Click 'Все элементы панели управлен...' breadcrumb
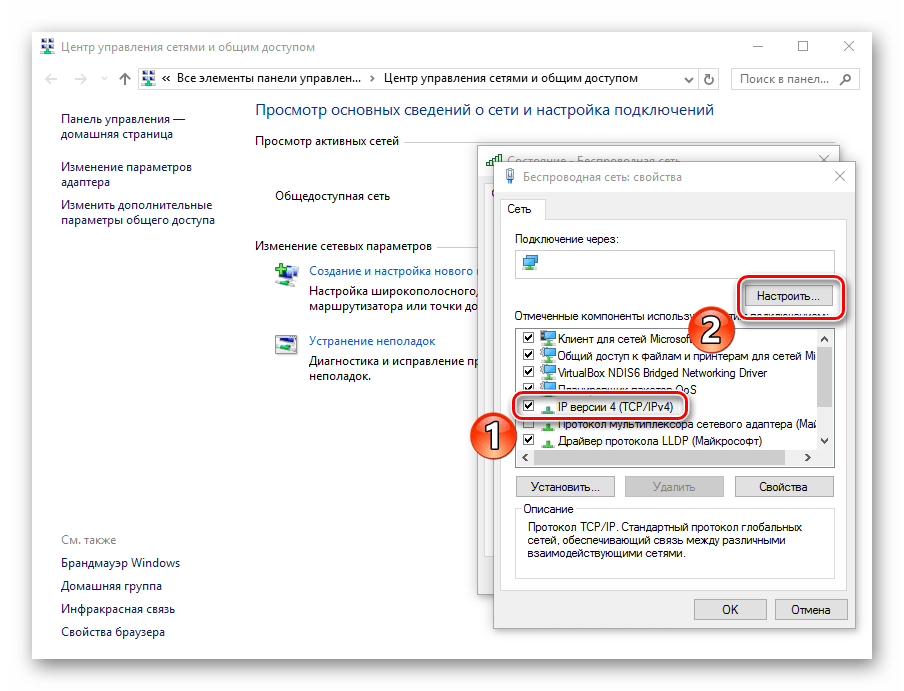This screenshot has width=904, height=691. [269, 78]
